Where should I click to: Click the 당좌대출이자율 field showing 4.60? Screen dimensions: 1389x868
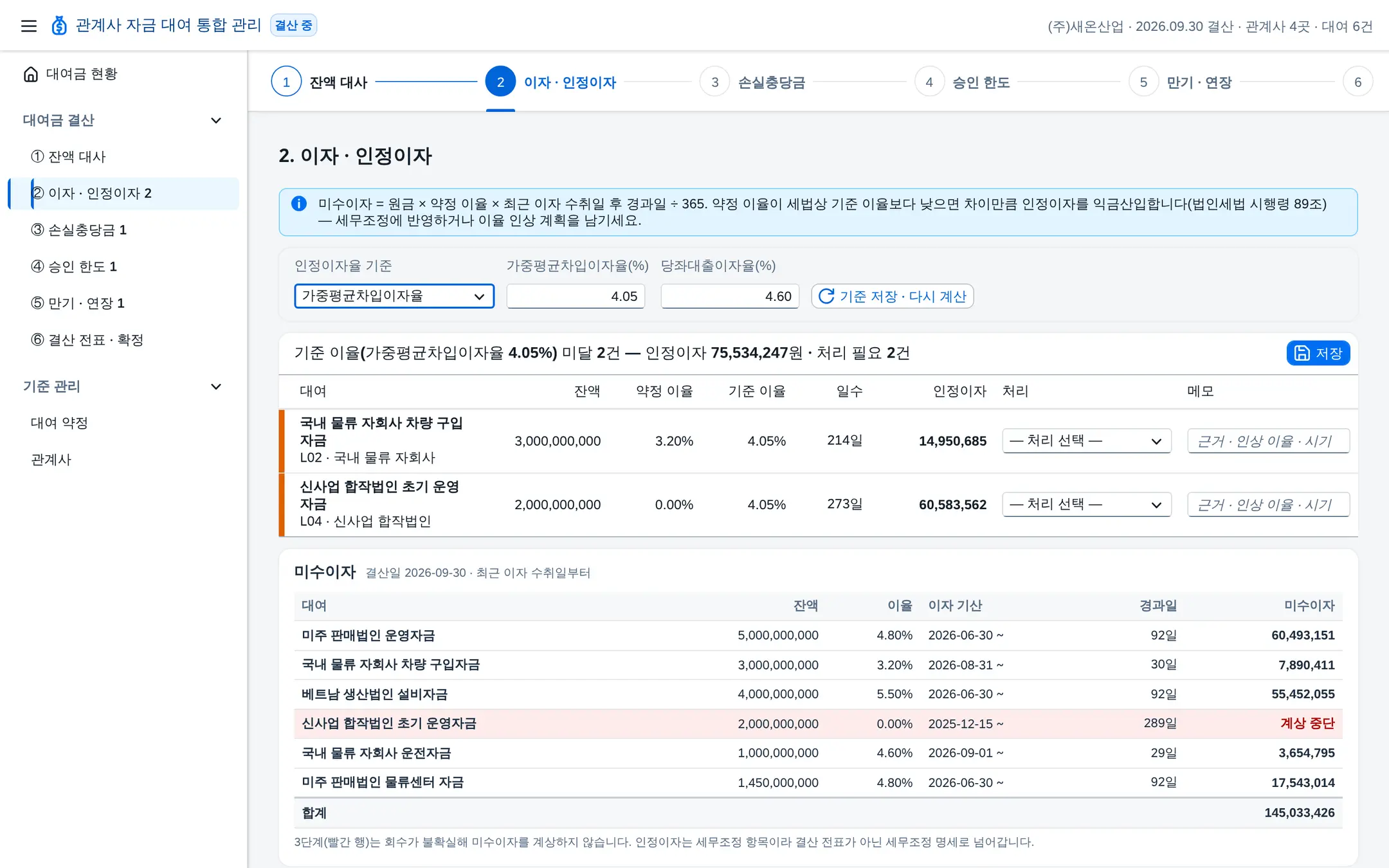tap(730, 296)
